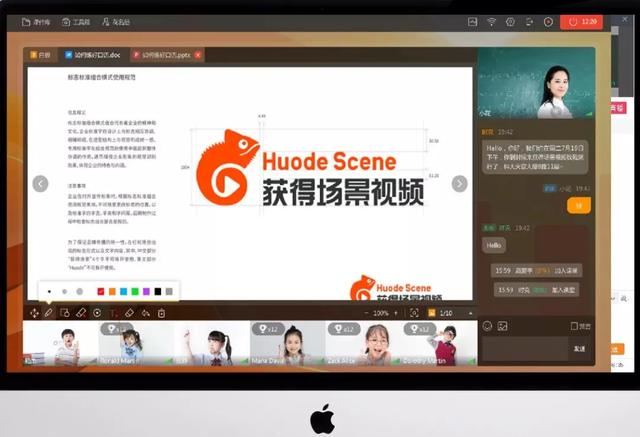Click the chat Send button
Viewport: 640px width, 437px height.
pyautogui.click(x=580, y=349)
